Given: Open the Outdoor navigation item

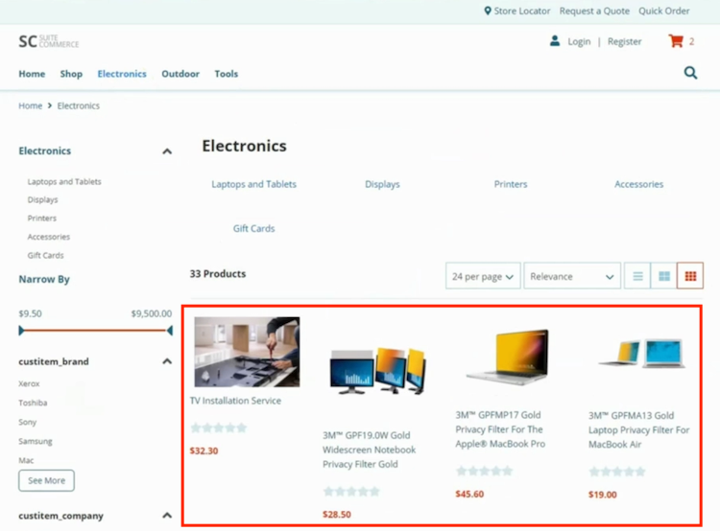Looking at the screenshot, I should (180, 74).
